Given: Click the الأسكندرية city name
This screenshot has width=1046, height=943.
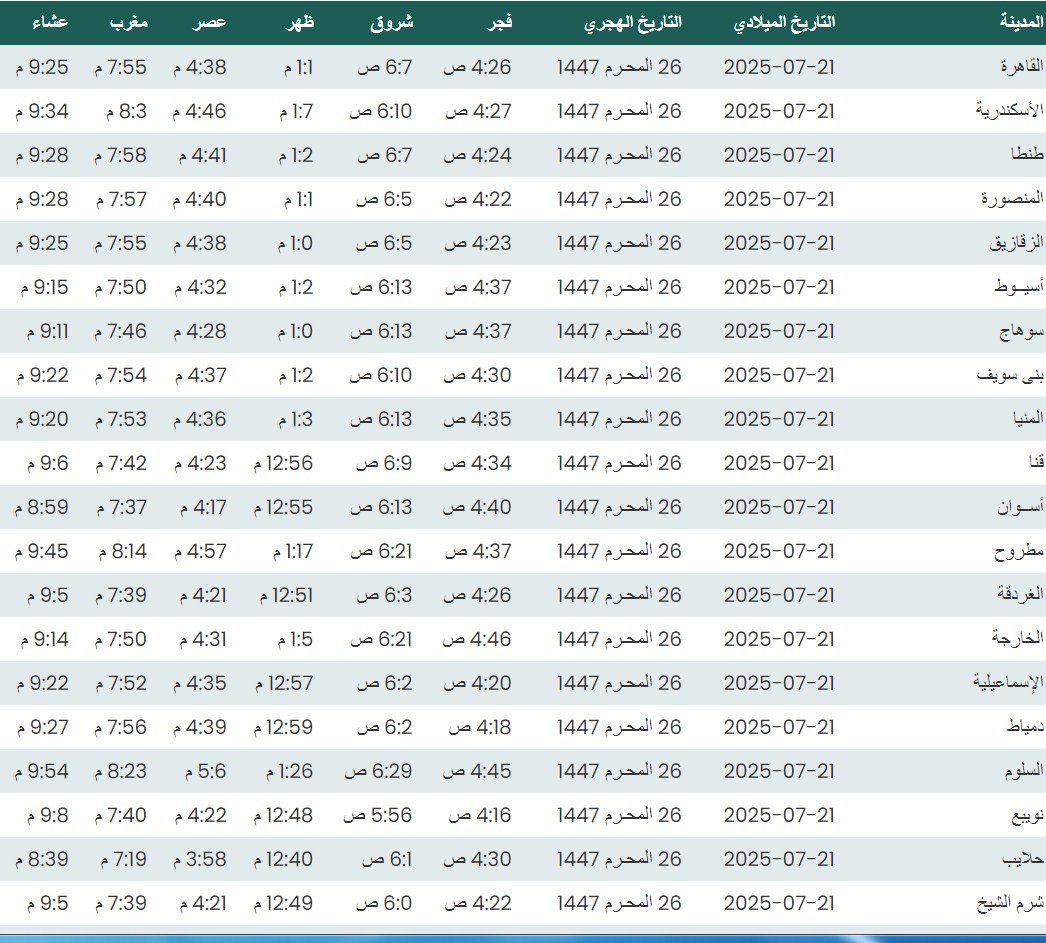Looking at the screenshot, I should tap(1009, 111).
